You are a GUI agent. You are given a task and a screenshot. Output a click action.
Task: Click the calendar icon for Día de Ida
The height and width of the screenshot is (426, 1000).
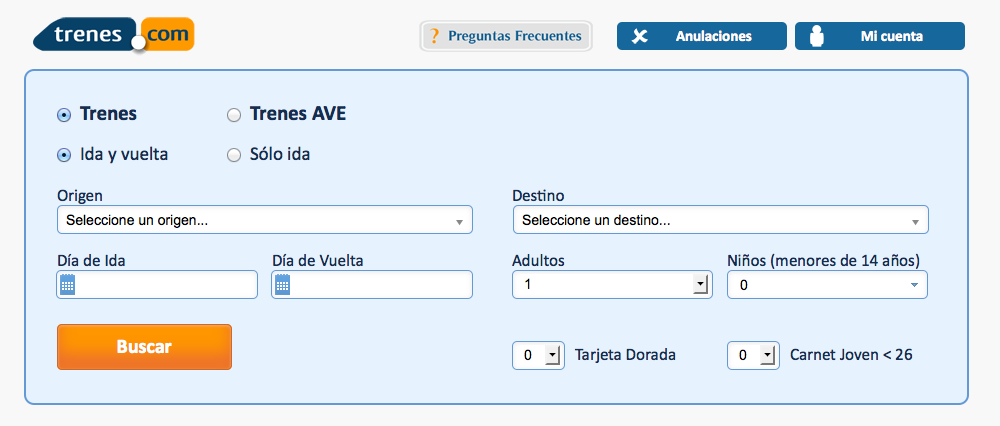click(x=68, y=285)
